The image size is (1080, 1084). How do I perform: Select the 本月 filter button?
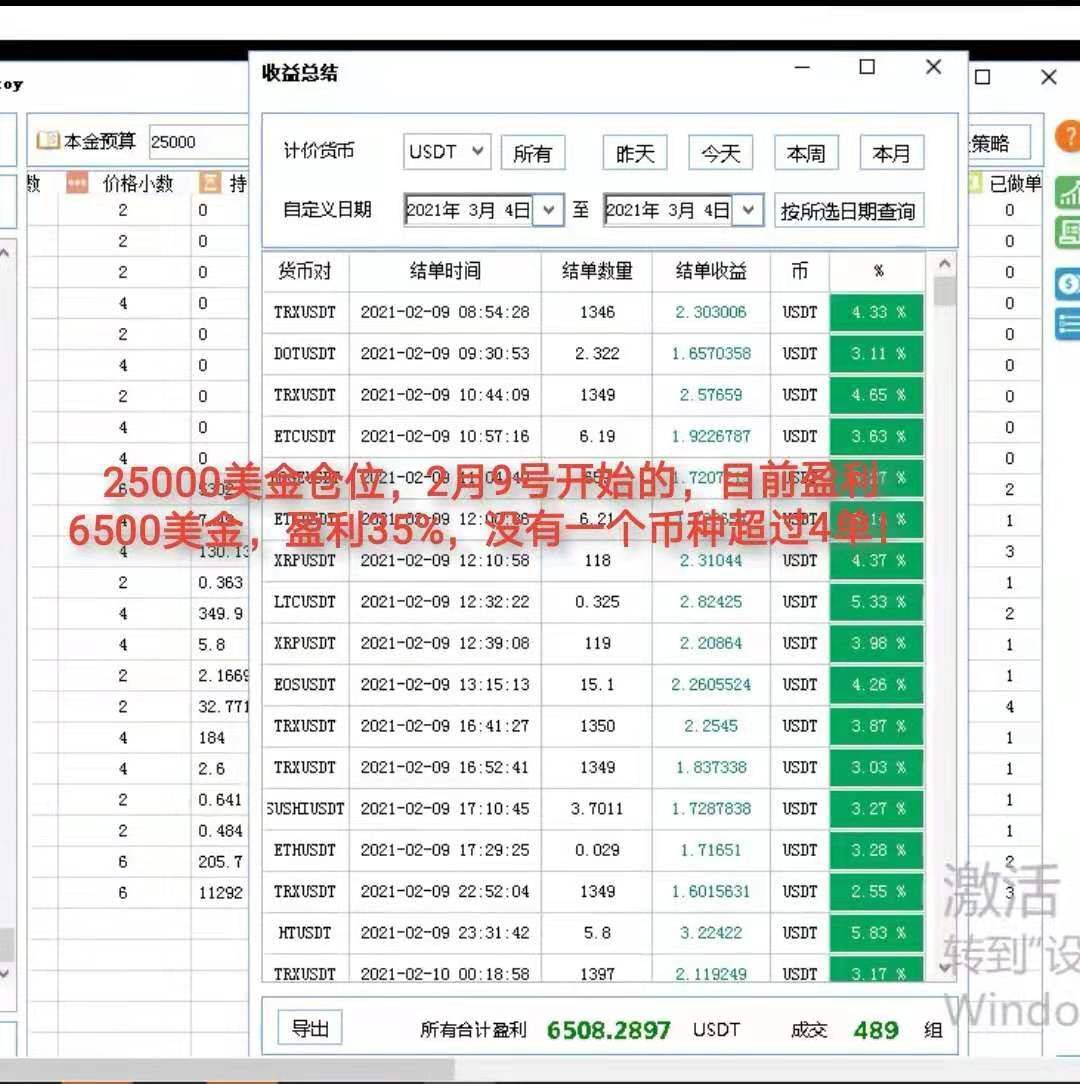(x=891, y=152)
